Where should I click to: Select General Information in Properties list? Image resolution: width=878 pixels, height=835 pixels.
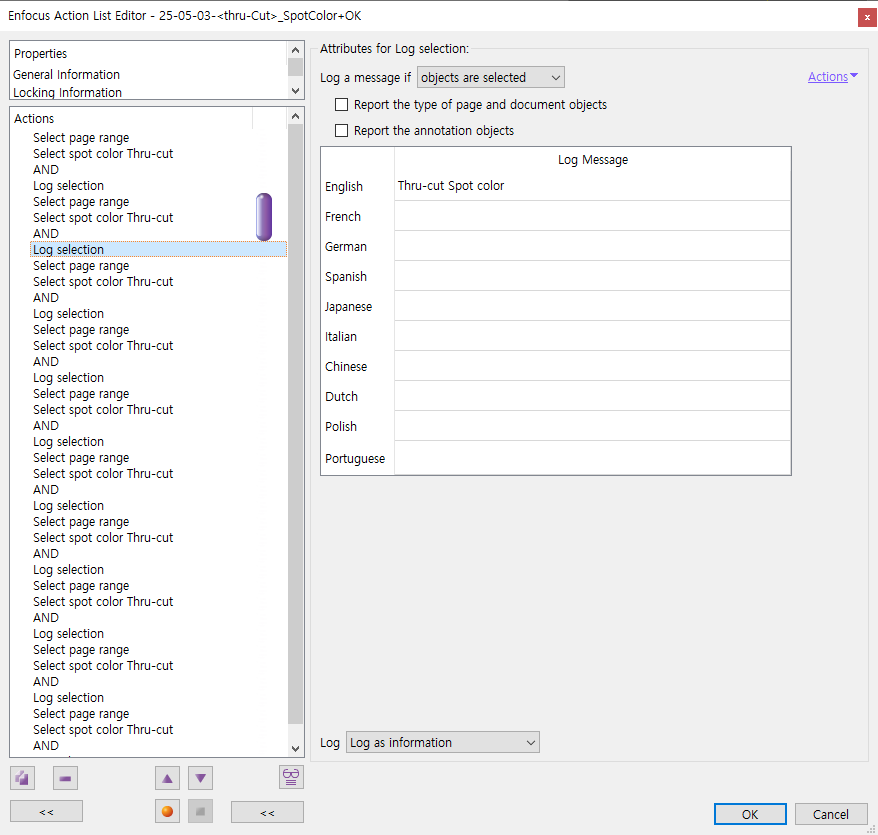click(x=67, y=75)
